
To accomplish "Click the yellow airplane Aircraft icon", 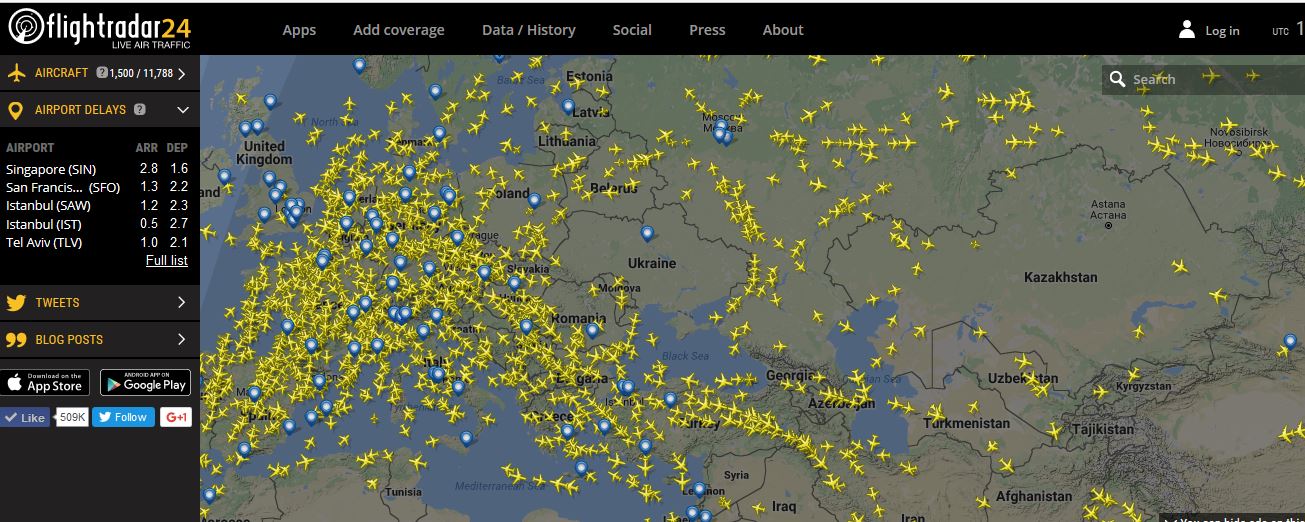I will (x=16, y=73).
